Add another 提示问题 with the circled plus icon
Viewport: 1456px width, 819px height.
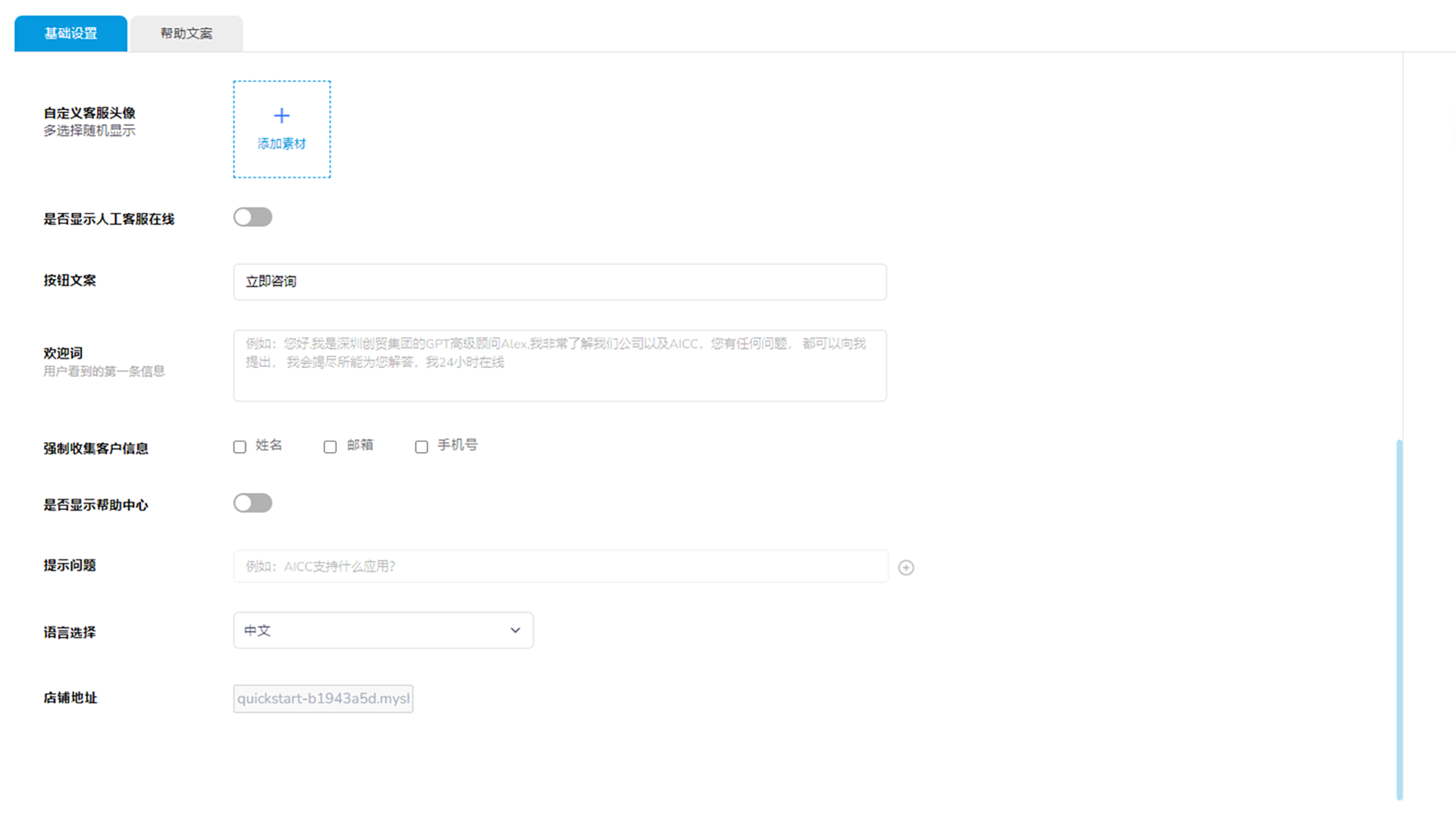point(905,567)
